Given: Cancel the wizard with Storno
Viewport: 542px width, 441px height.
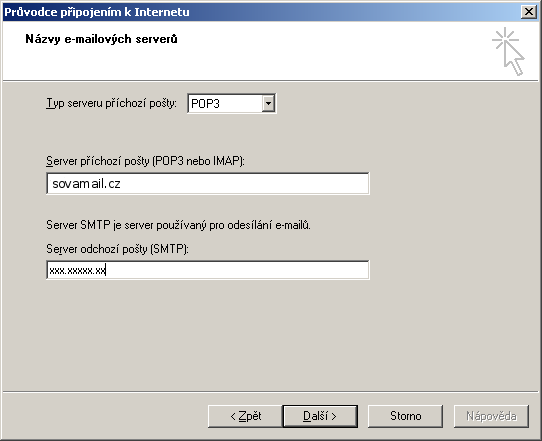Looking at the screenshot, I should click(x=405, y=416).
